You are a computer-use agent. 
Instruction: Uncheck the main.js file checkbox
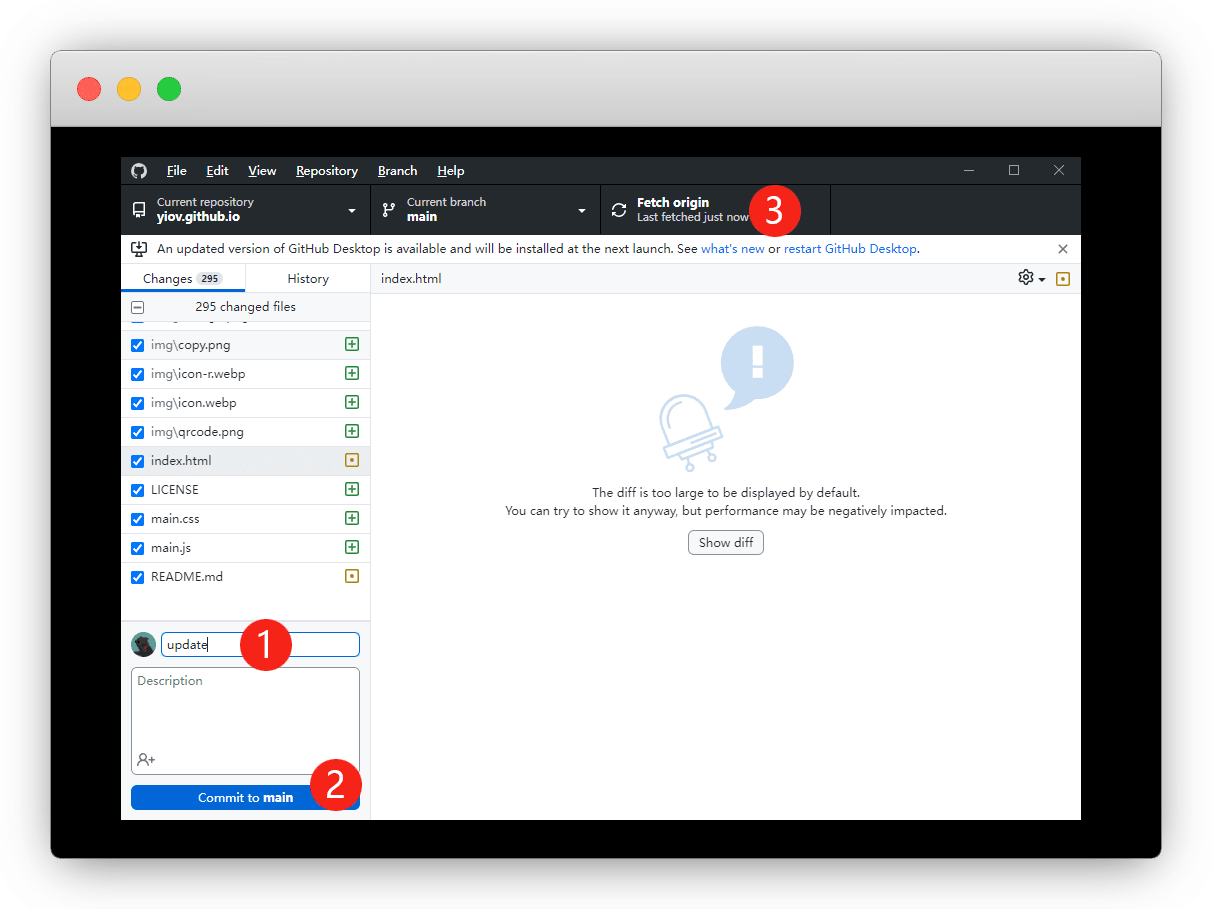[138, 549]
